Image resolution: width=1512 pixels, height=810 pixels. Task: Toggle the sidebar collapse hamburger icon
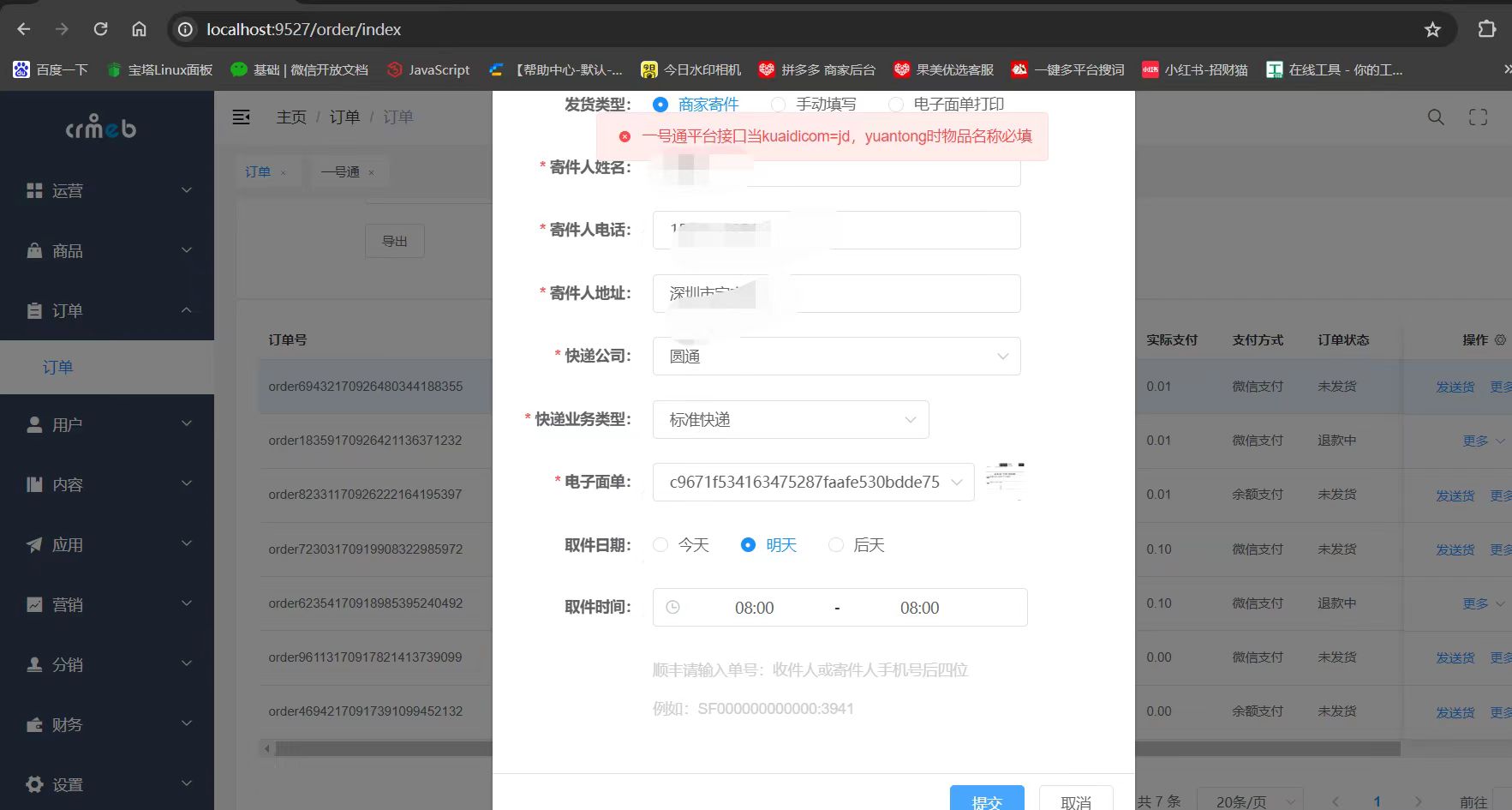[x=242, y=117]
